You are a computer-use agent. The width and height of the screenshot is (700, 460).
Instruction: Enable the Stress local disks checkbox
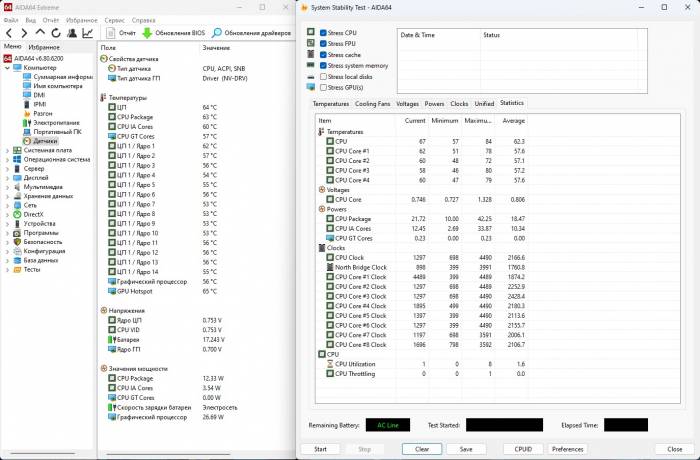click(323, 77)
